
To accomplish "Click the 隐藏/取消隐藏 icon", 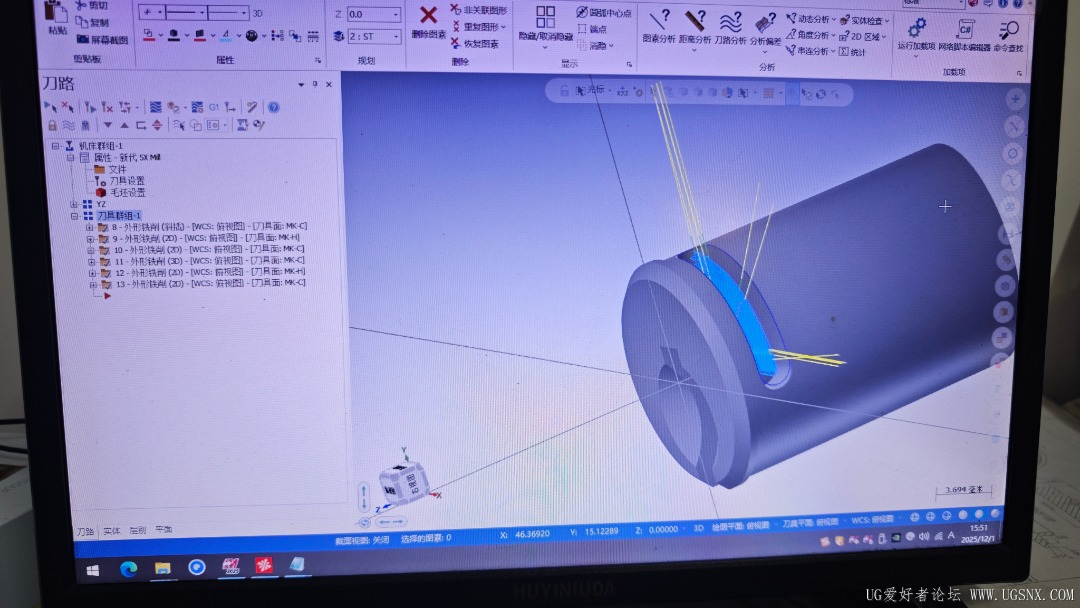I will coord(546,17).
